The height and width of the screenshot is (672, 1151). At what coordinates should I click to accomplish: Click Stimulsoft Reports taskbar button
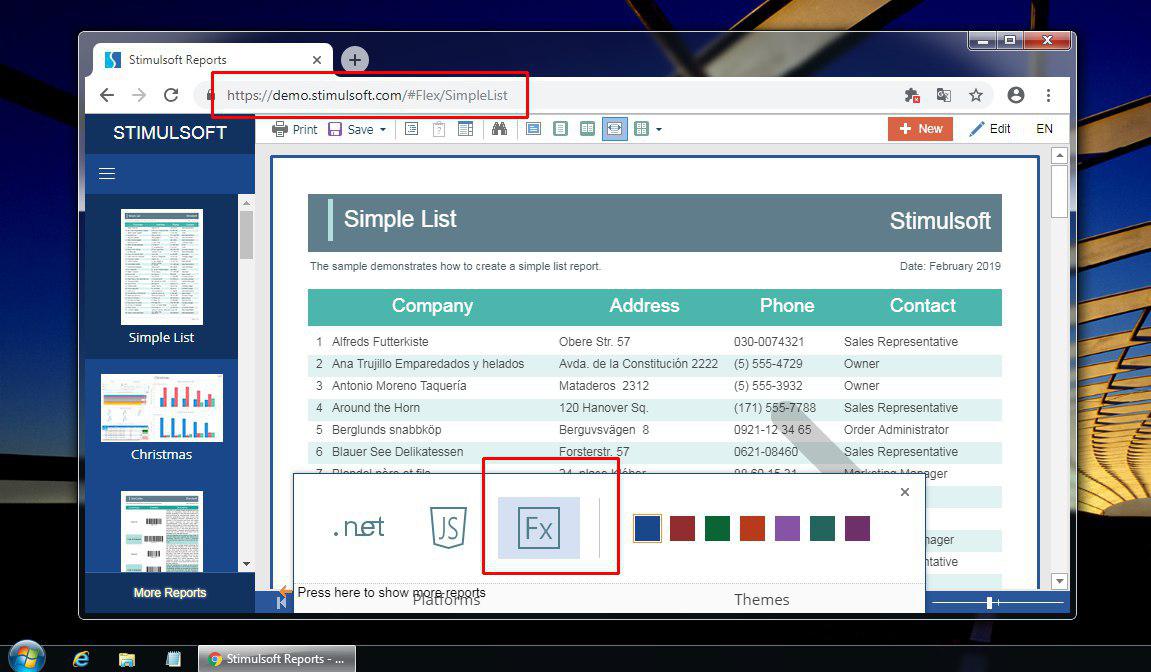coord(277,659)
